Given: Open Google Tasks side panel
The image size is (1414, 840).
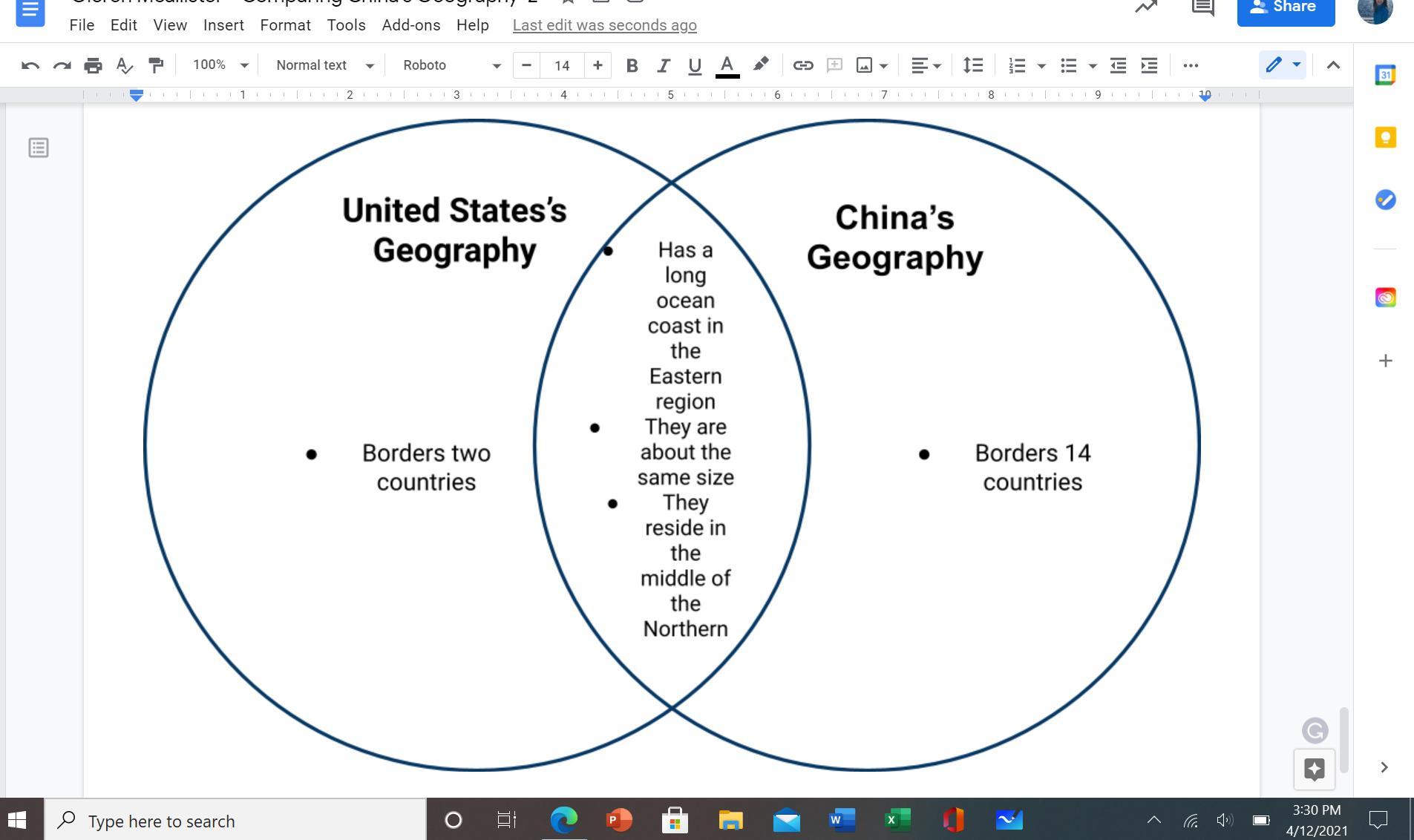Looking at the screenshot, I should click(1385, 200).
